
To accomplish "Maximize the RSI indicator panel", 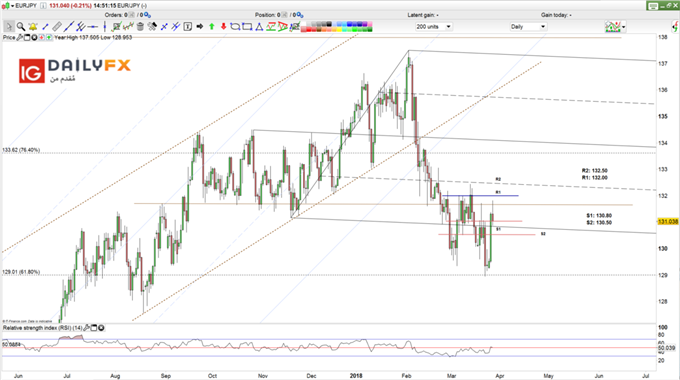I will [x=93, y=328].
